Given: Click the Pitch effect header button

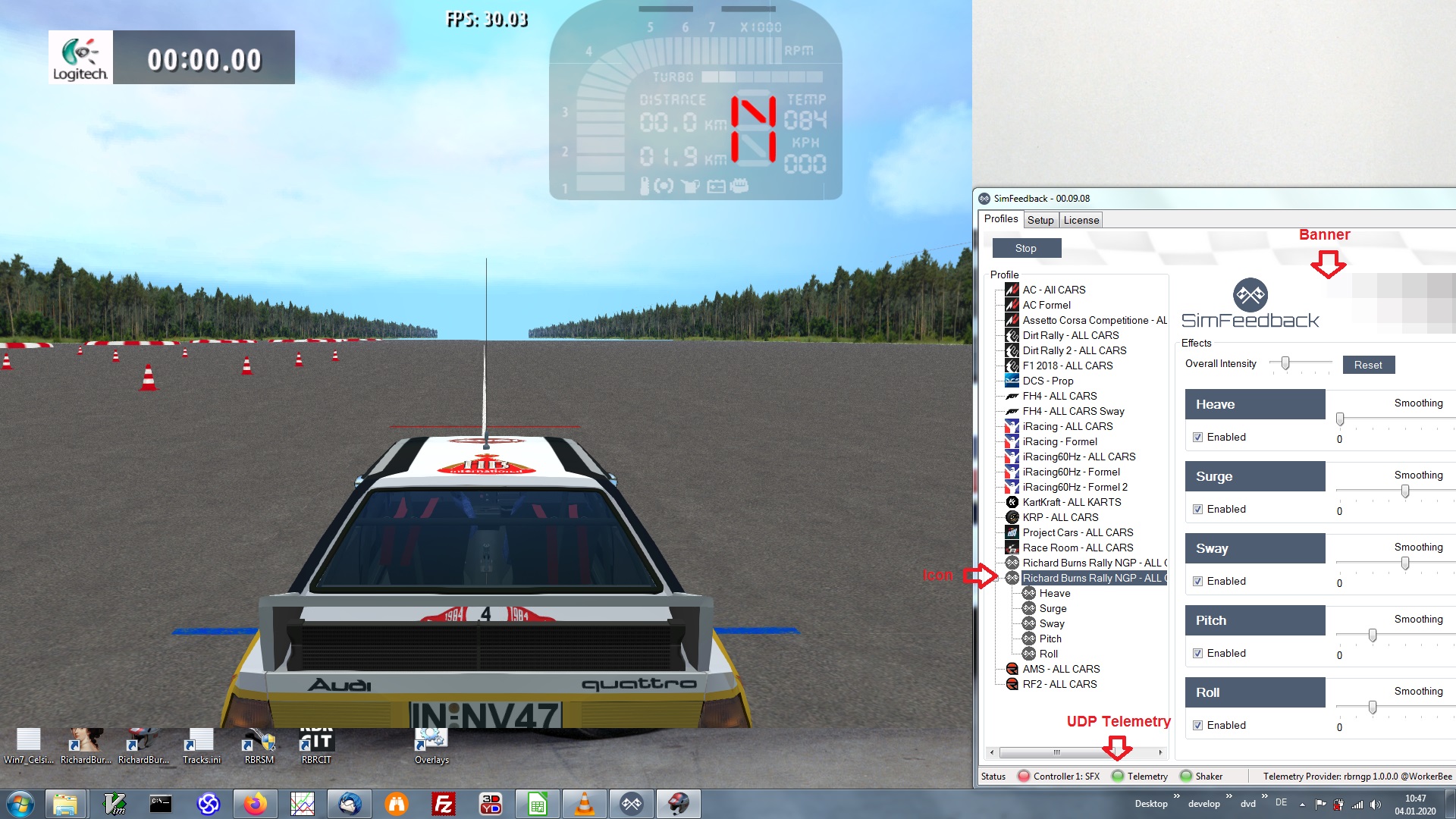Looking at the screenshot, I should (x=1255, y=620).
